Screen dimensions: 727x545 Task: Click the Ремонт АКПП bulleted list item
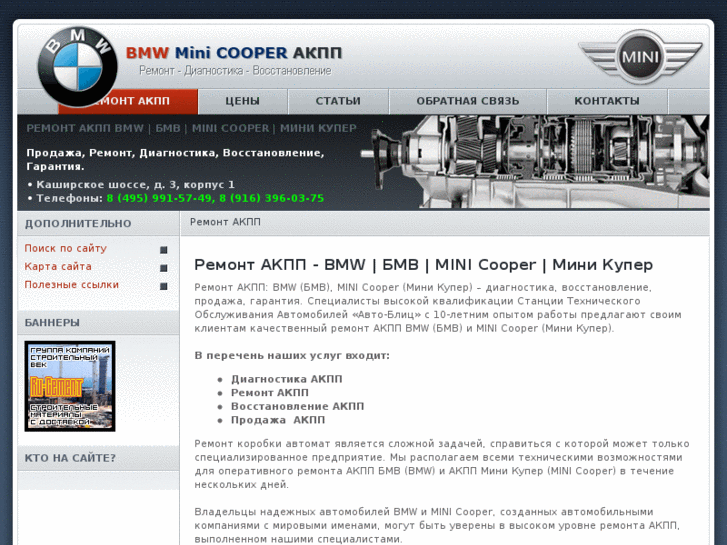[x=270, y=393]
